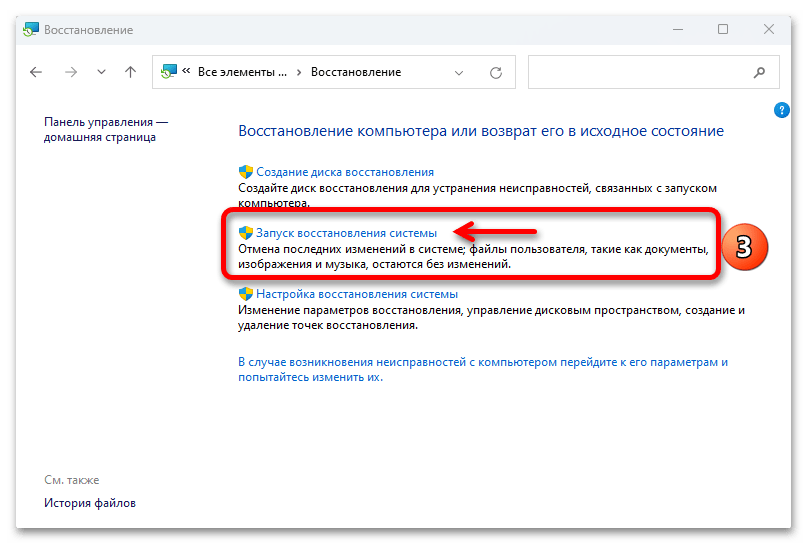The width and height of the screenshot is (807, 544).
Task: Open Help via the blue question mark
Action: (x=781, y=110)
